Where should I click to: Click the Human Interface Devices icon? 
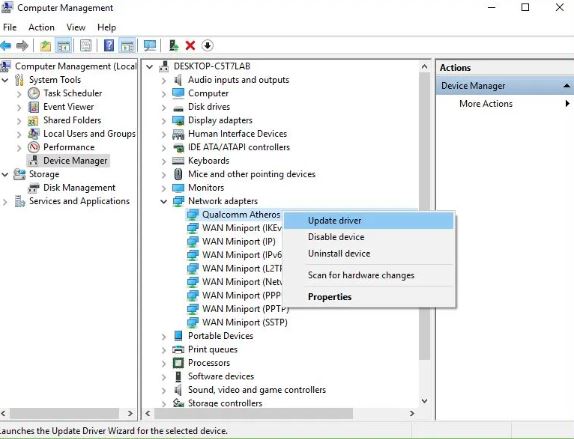tap(178, 134)
